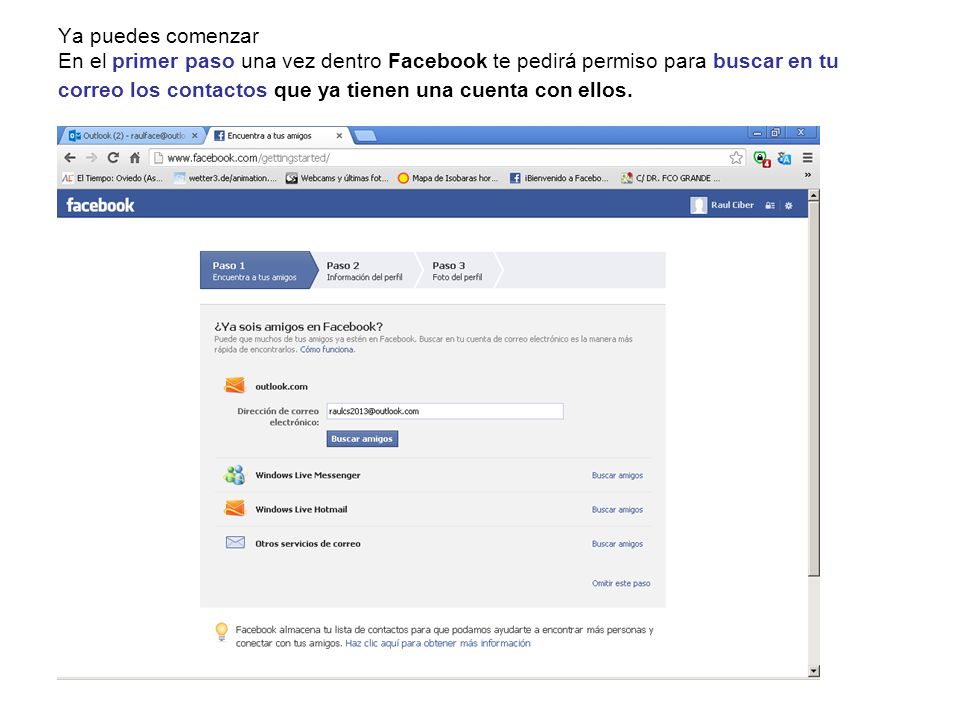Click the browser forward arrow
The width and height of the screenshot is (960, 720).
[92, 158]
